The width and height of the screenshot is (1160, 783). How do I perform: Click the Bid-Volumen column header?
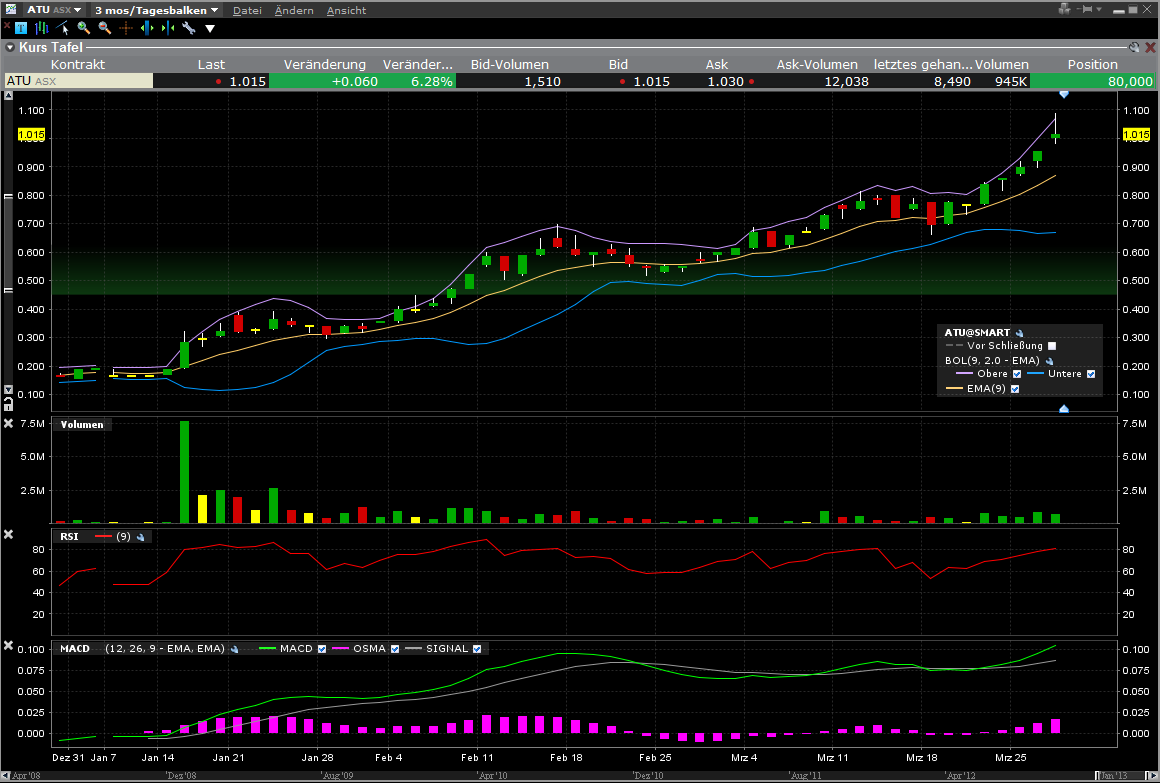[510, 64]
